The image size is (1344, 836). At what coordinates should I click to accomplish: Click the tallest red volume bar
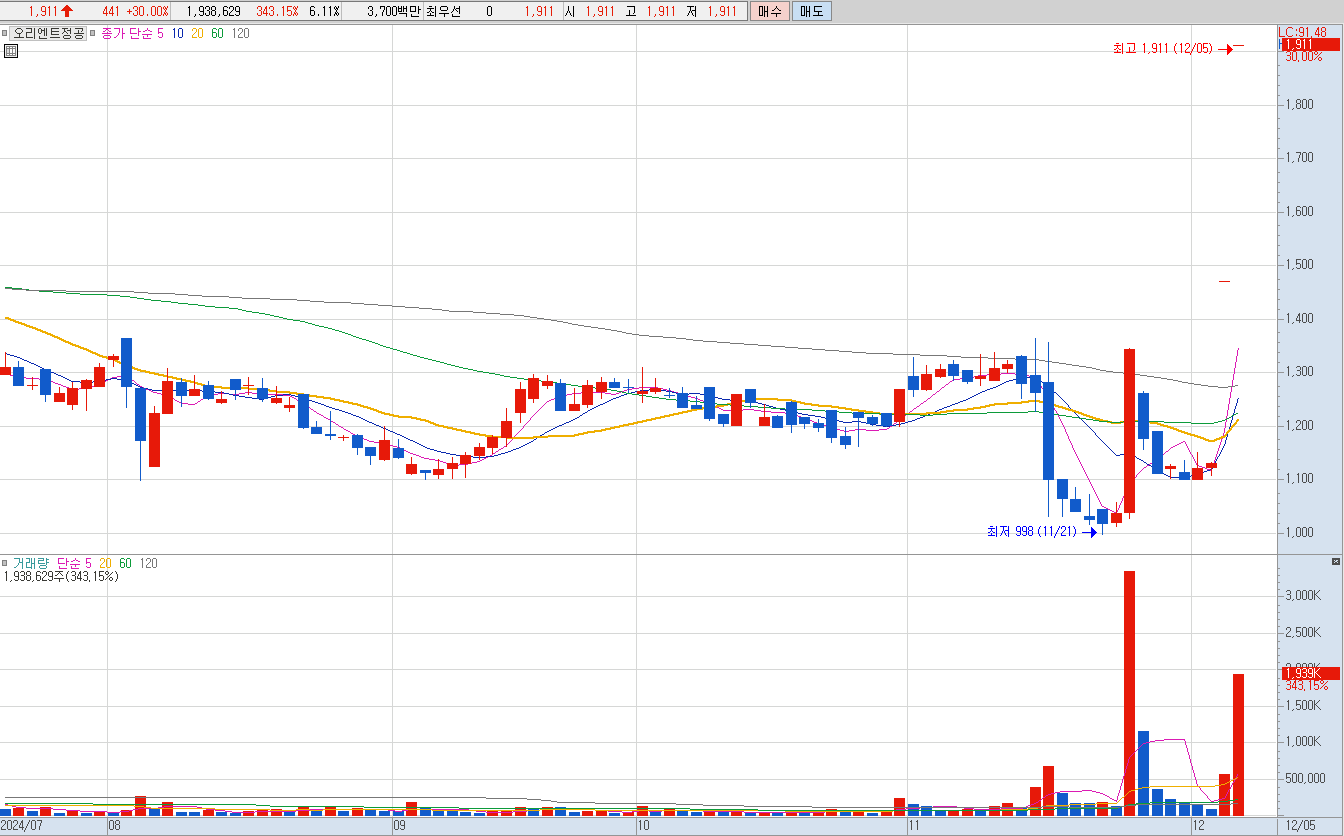tap(1129, 693)
